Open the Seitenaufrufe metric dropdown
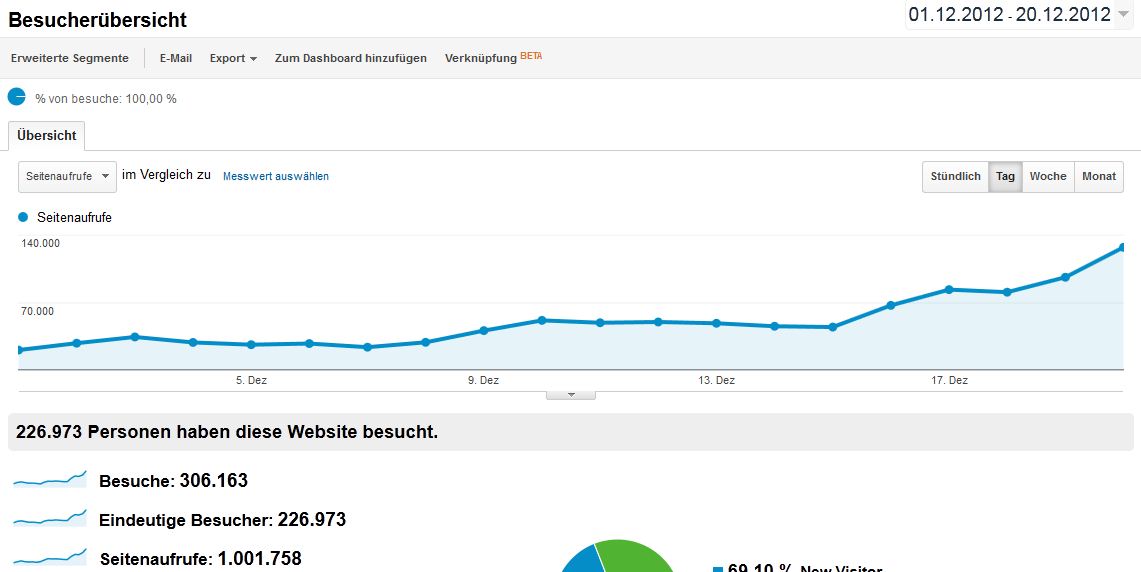 67,176
